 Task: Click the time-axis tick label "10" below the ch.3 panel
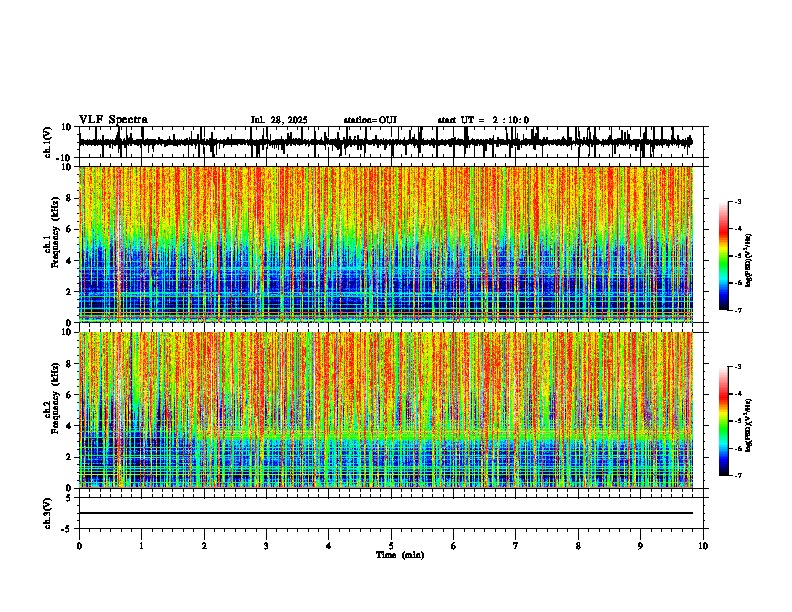(703, 546)
